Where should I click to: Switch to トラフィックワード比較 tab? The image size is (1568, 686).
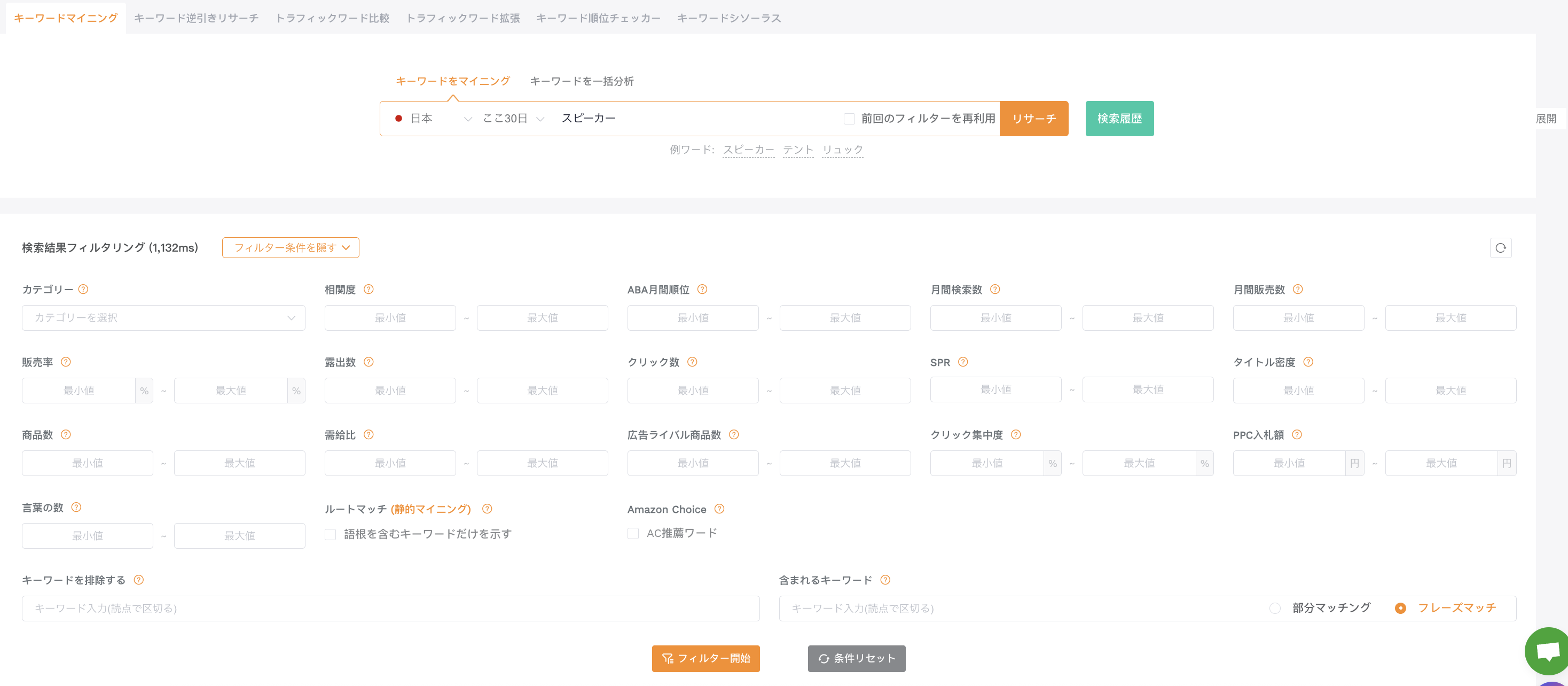tap(332, 18)
